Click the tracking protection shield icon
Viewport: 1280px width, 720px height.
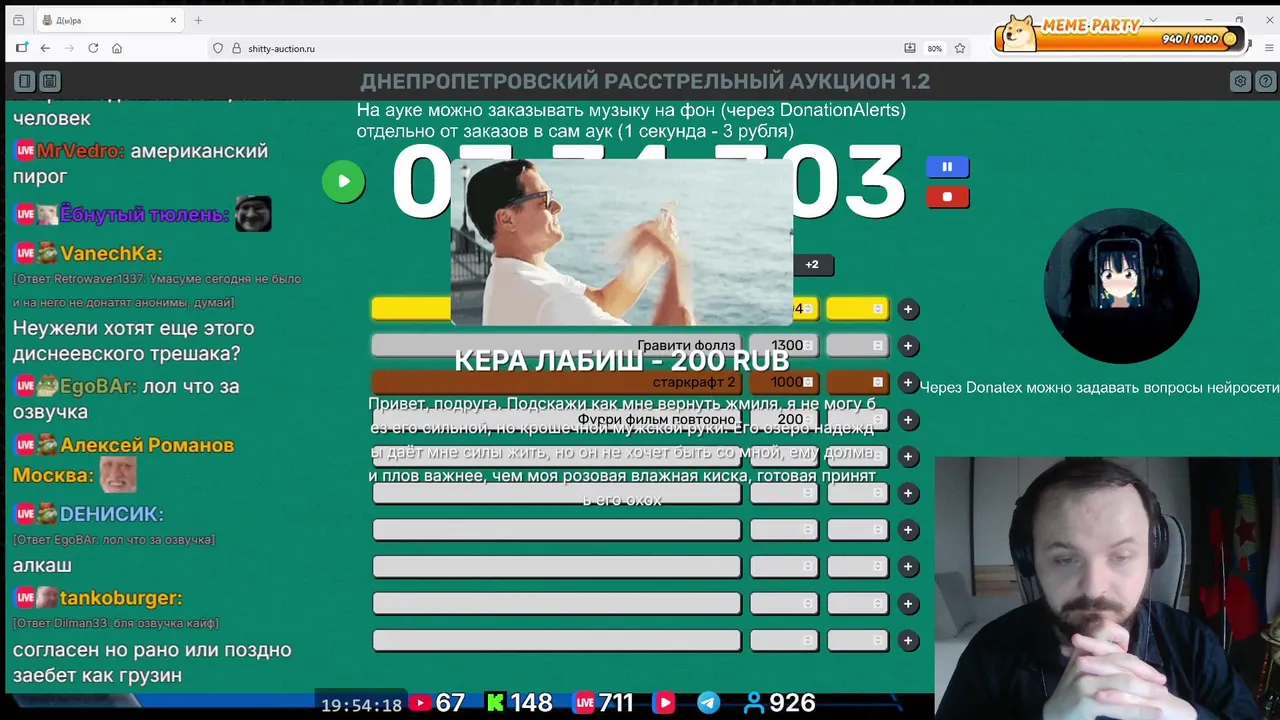point(217,48)
